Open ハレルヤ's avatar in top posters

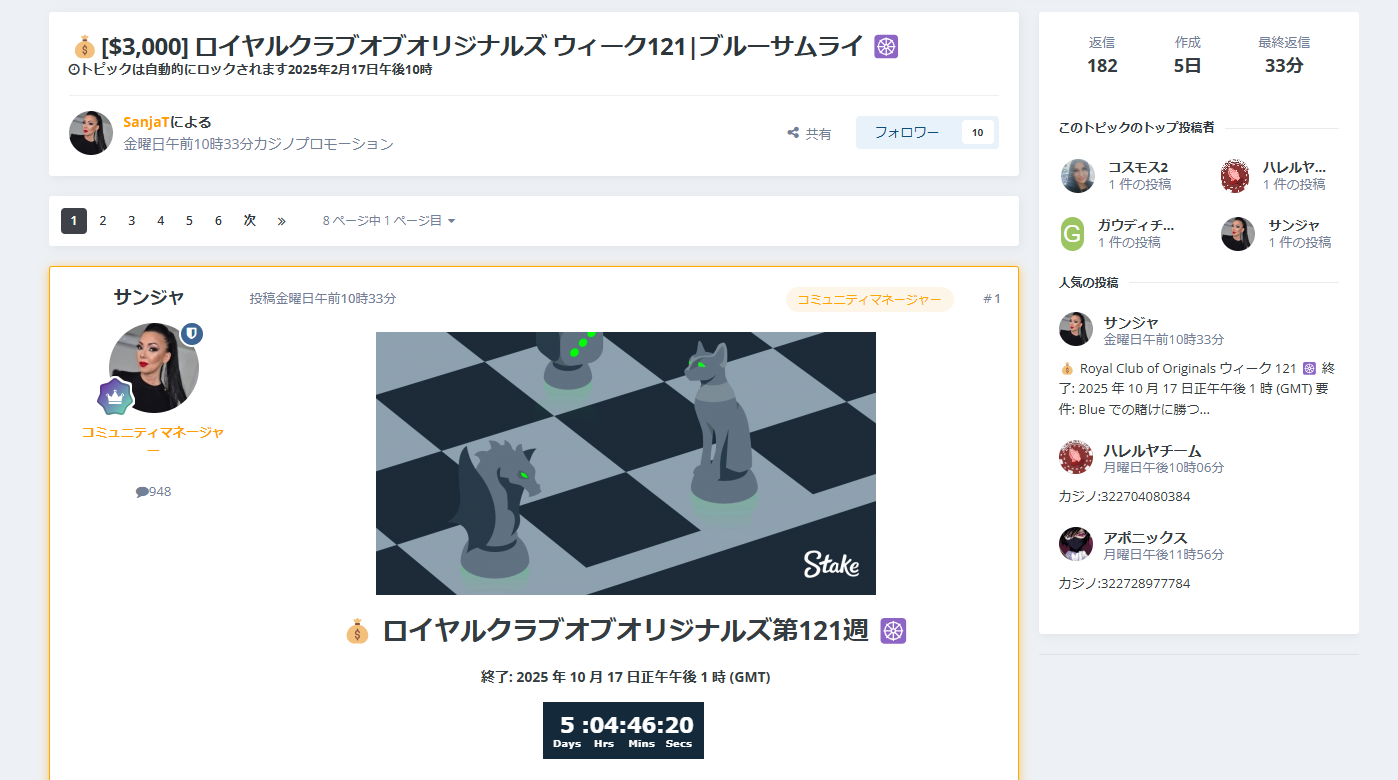1237,176
